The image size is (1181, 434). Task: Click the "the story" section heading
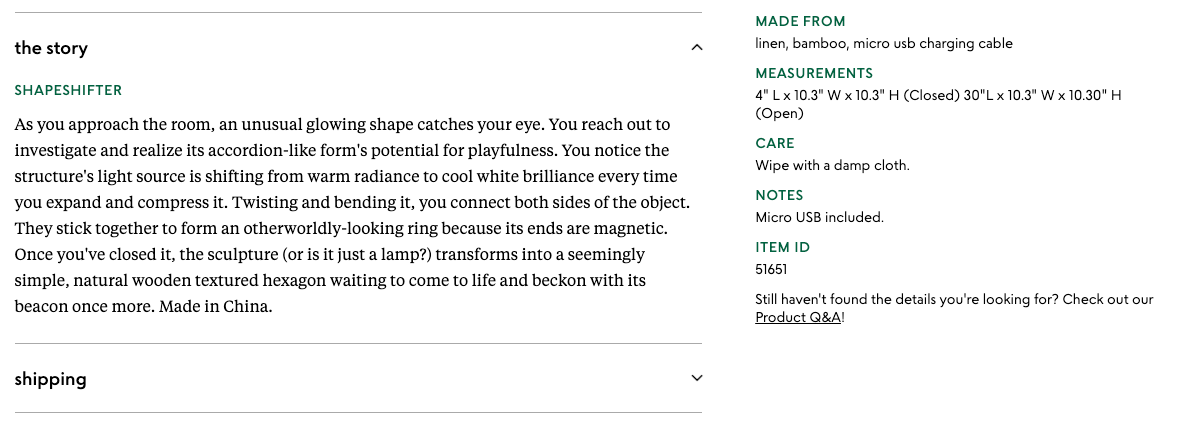pyautogui.click(x=51, y=48)
